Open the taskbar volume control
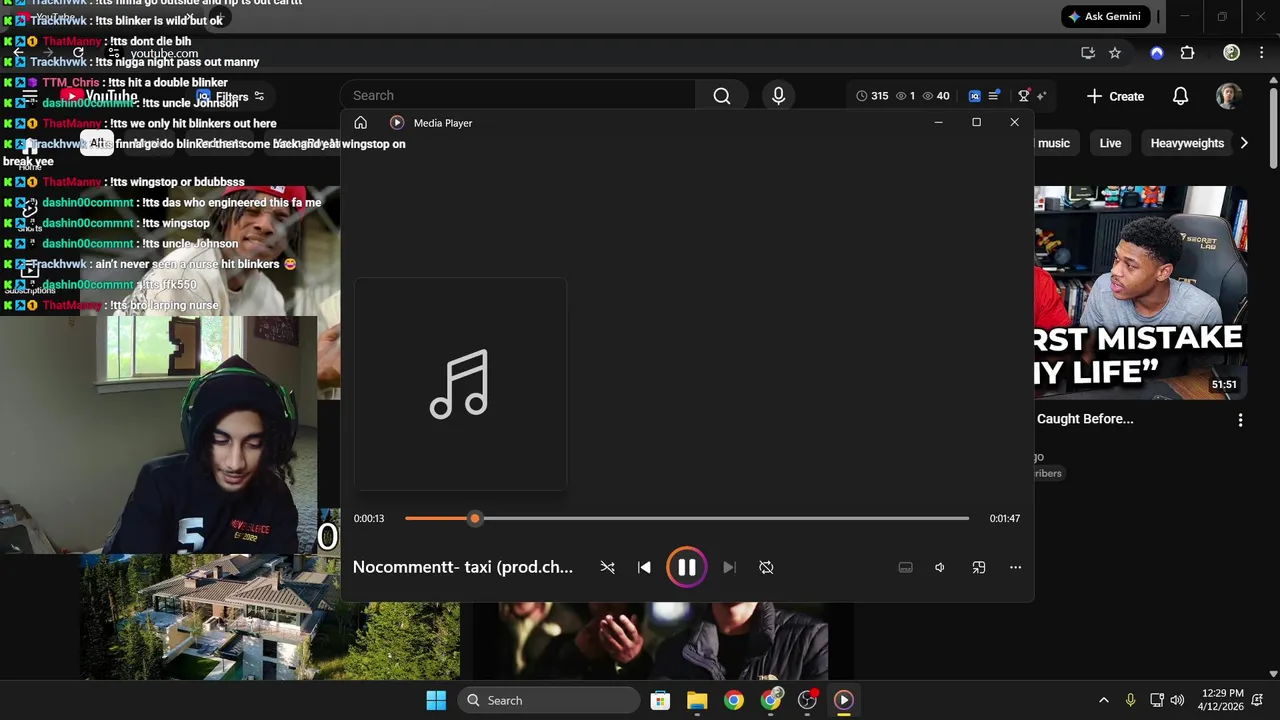Viewport: 1280px width, 720px height. (1177, 700)
